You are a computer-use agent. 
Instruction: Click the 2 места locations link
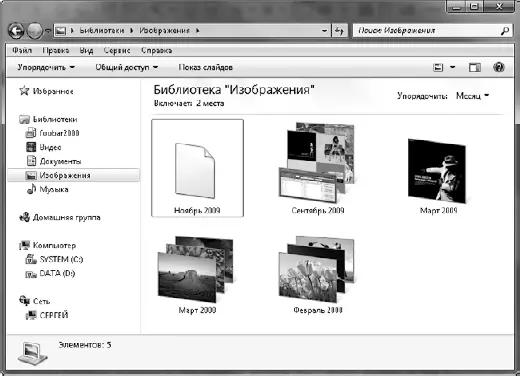pos(210,104)
